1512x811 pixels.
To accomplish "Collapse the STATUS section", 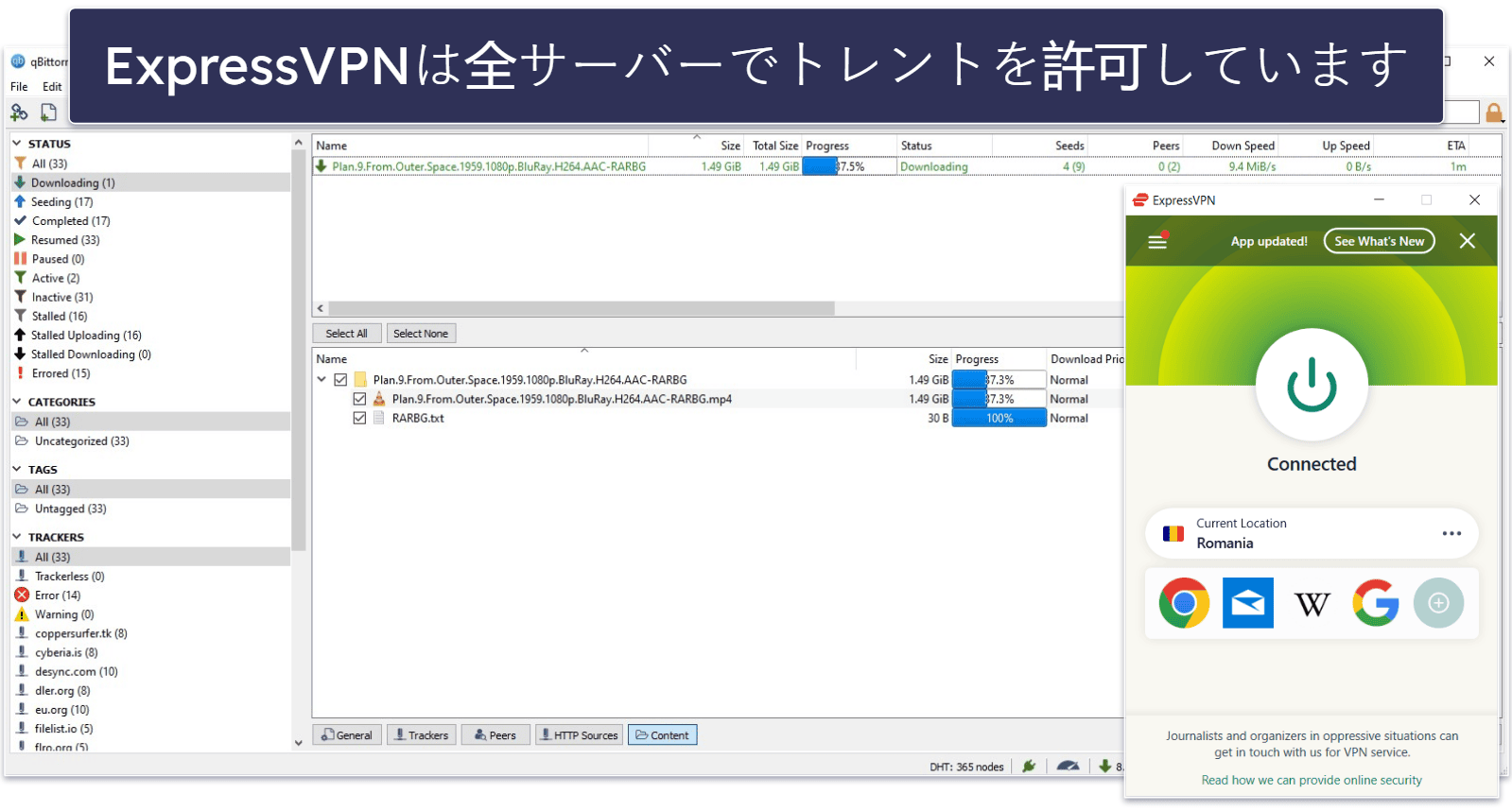I will point(17,144).
